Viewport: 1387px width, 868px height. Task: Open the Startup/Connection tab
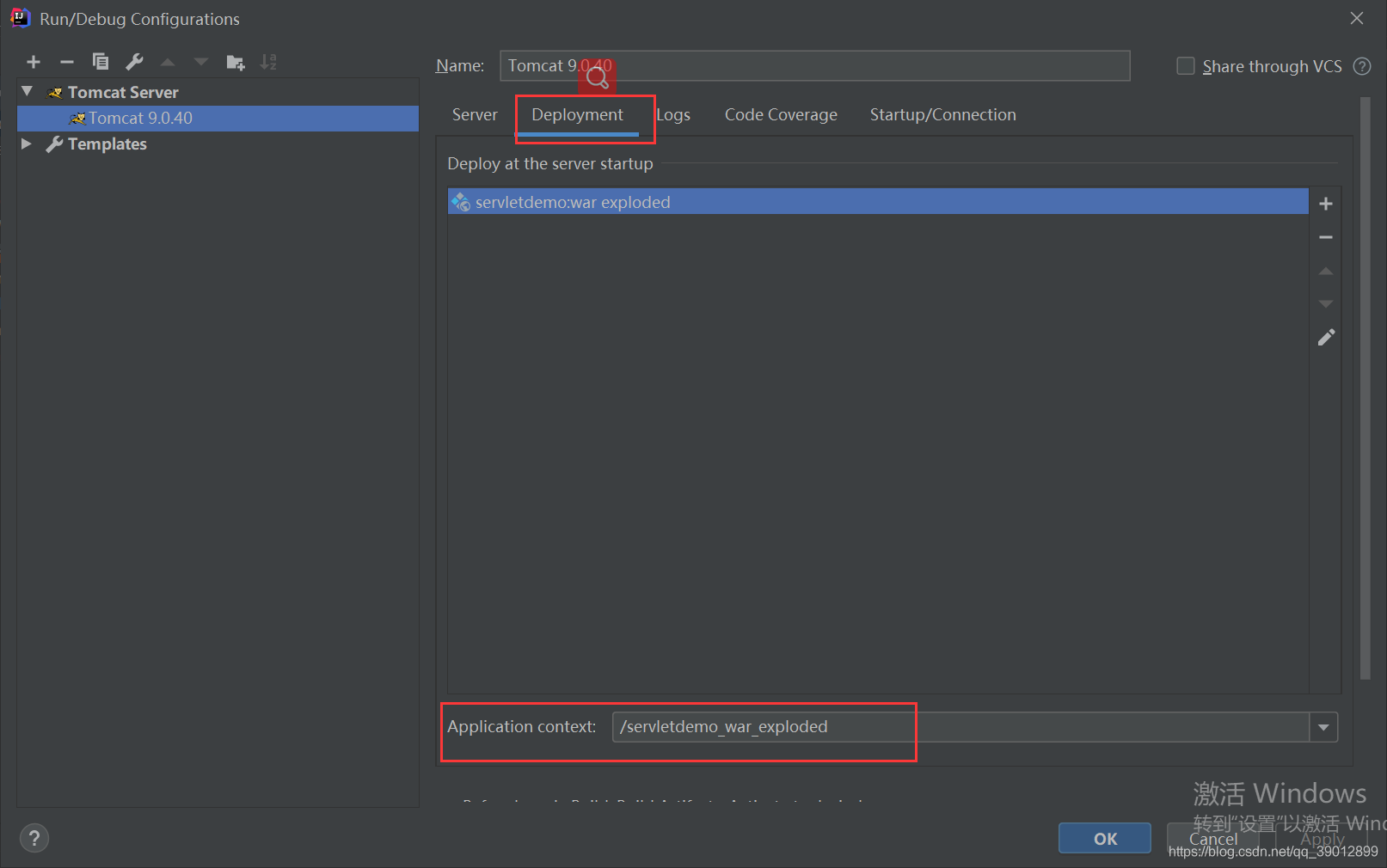pyautogui.click(x=942, y=114)
